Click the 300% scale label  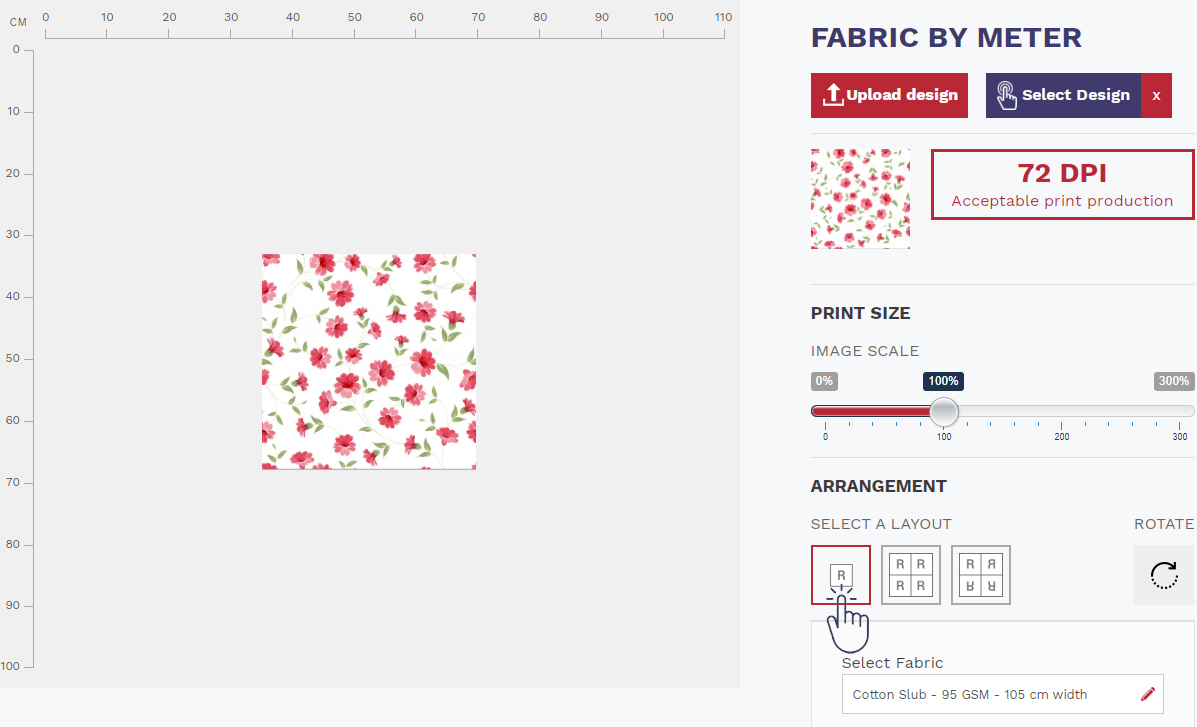click(1173, 381)
